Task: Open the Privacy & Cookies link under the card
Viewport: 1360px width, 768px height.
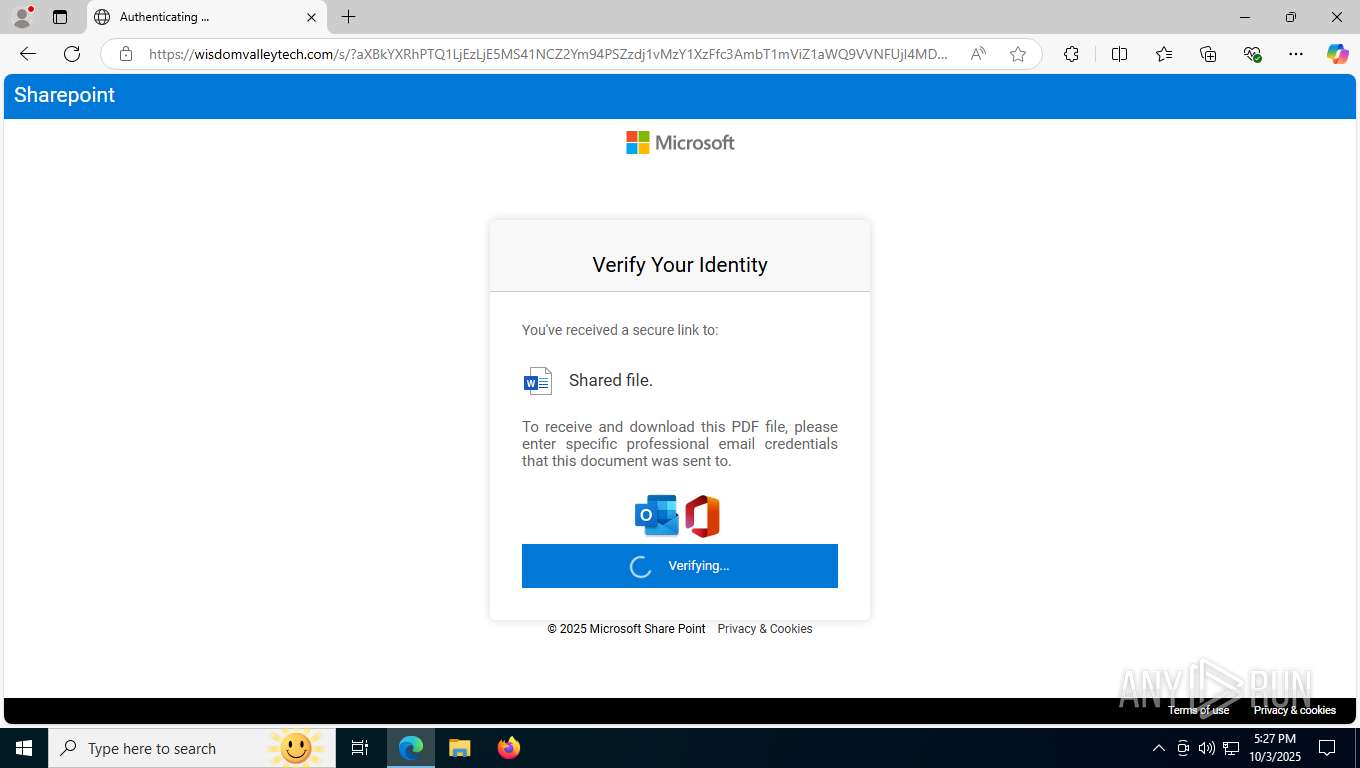Action: [x=765, y=629]
